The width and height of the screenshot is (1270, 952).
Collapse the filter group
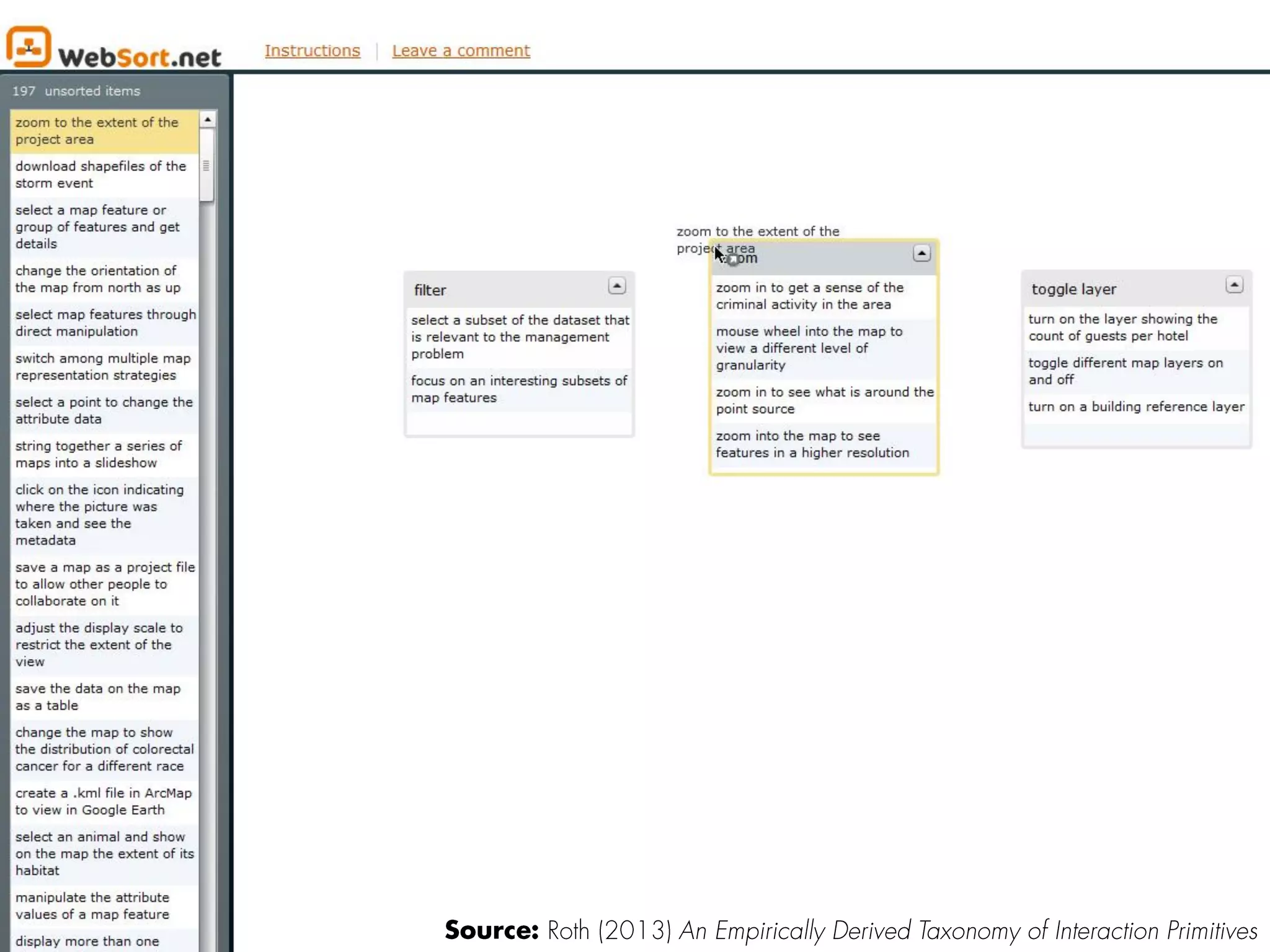616,286
